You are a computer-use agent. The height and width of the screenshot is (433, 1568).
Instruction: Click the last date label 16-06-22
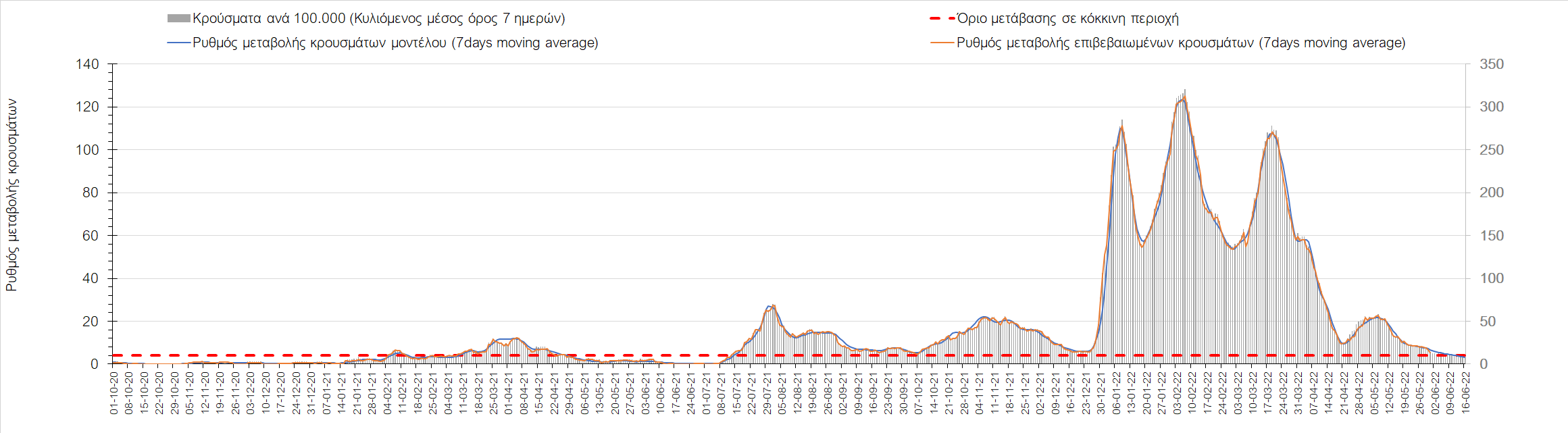tap(1464, 393)
